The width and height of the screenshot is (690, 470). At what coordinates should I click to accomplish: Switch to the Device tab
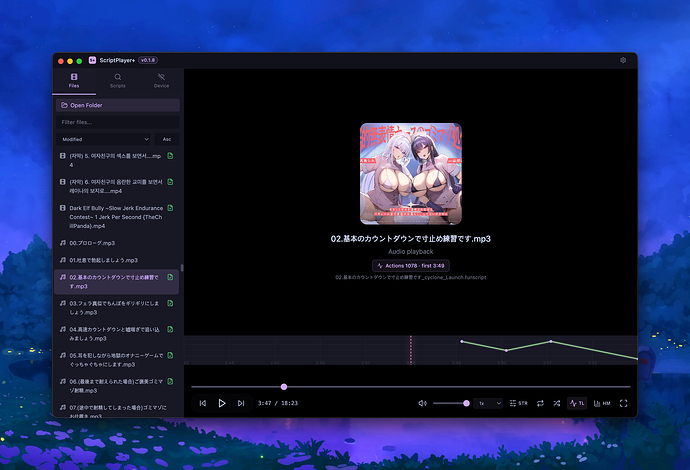click(x=161, y=81)
